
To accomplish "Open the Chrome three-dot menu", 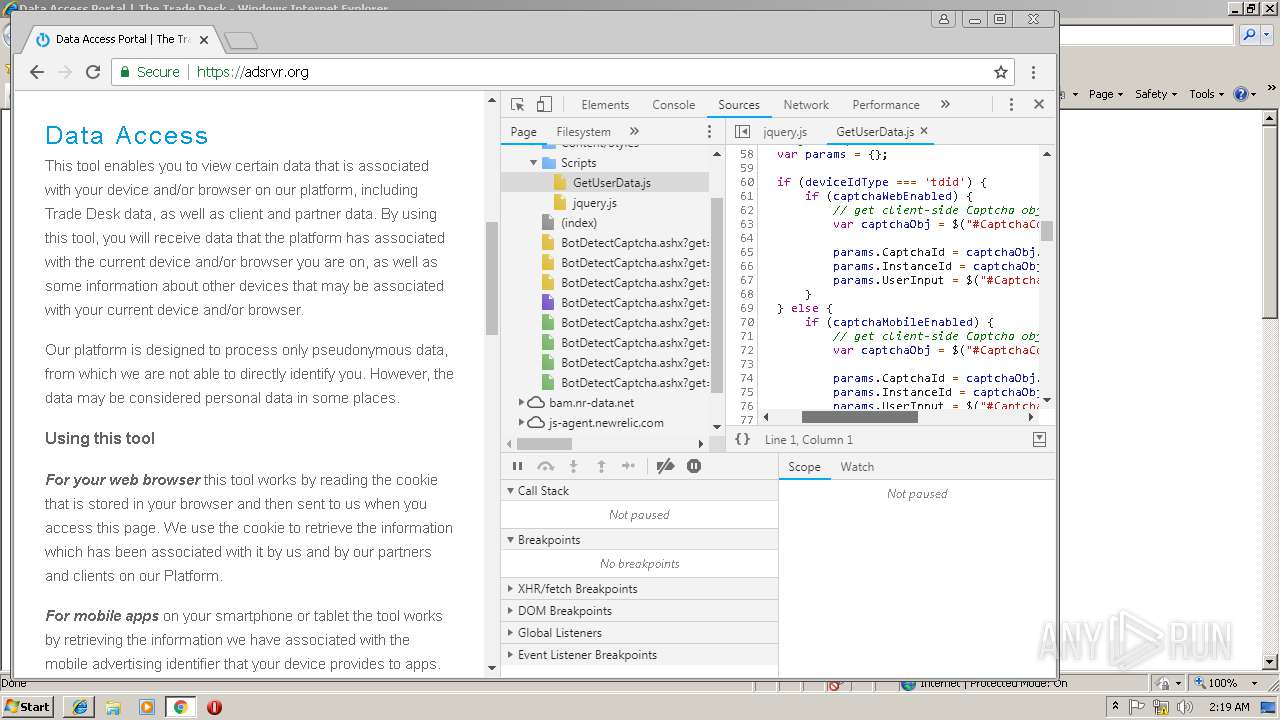I will tap(1033, 72).
